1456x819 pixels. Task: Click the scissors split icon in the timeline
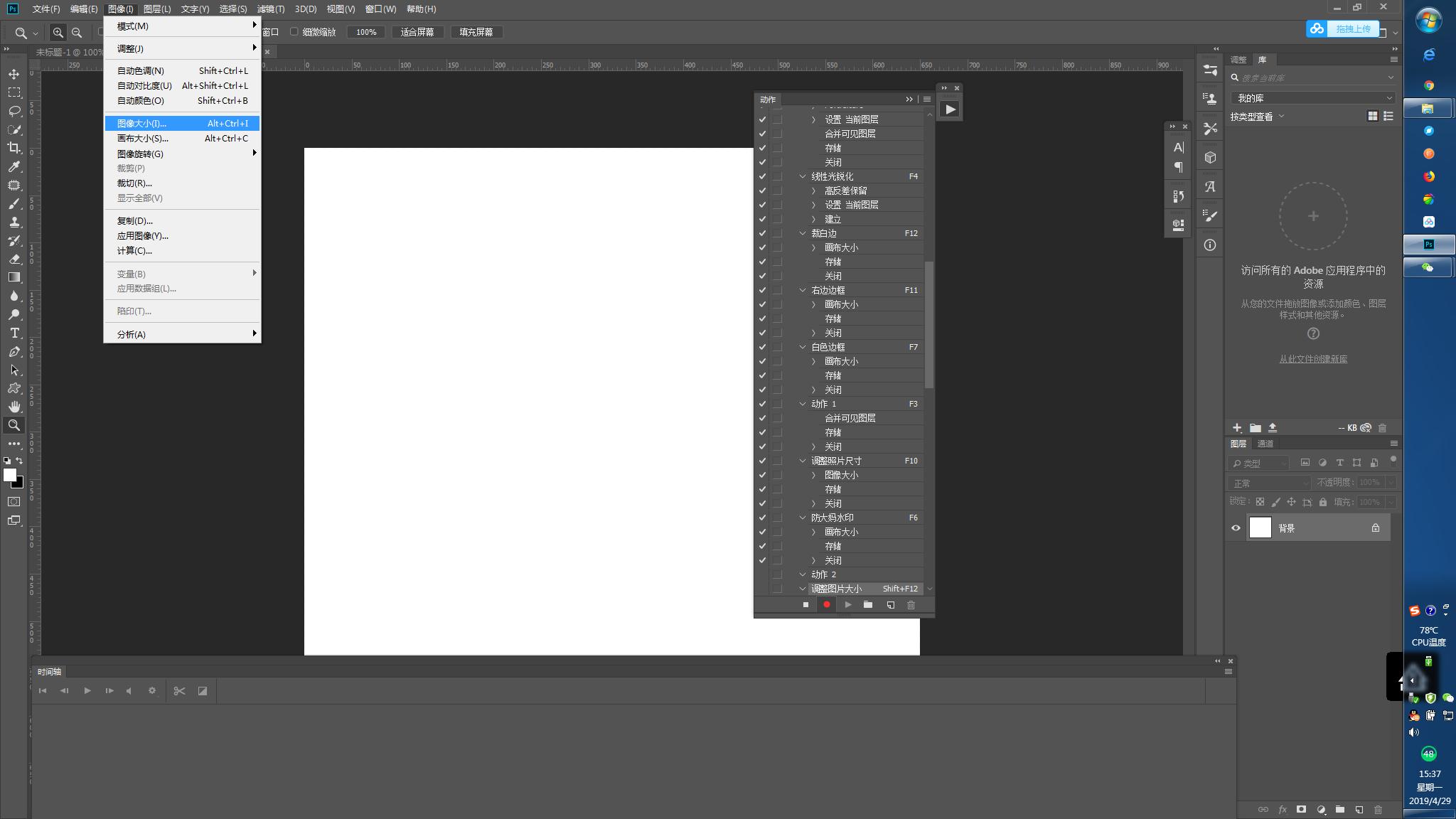pyautogui.click(x=179, y=690)
